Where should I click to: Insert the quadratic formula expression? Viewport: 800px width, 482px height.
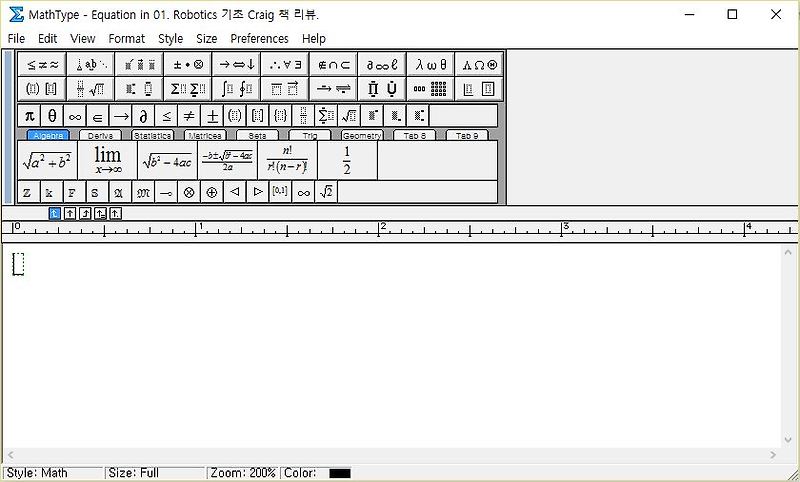[x=228, y=161]
